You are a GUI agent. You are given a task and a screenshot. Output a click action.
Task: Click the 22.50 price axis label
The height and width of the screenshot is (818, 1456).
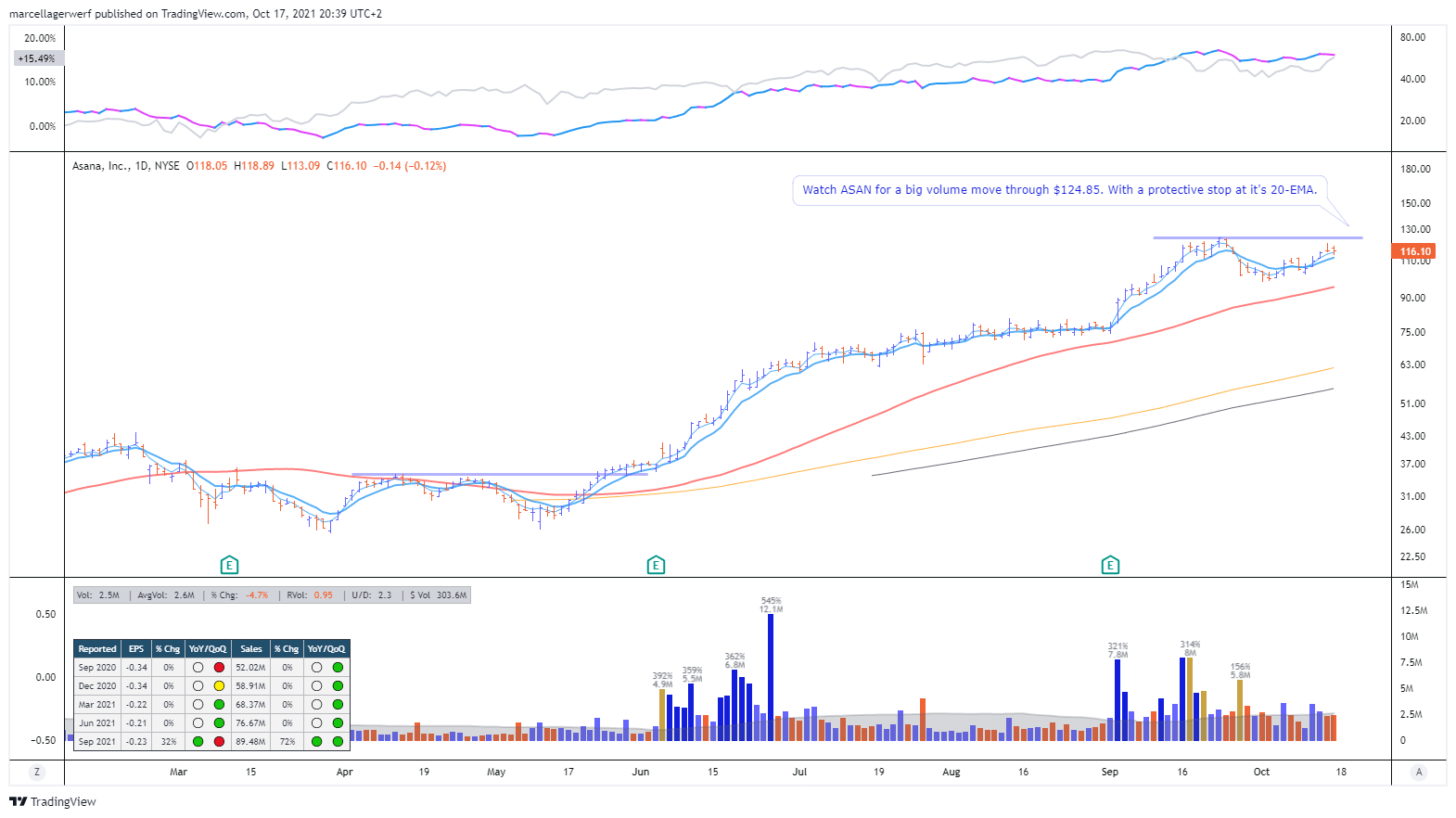pyautogui.click(x=1412, y=556)
